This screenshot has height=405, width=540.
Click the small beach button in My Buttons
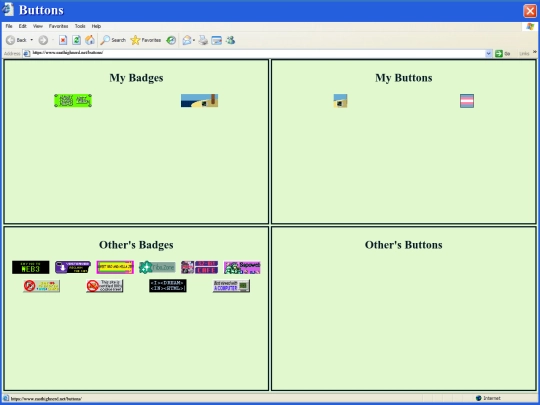coord(340,101)
